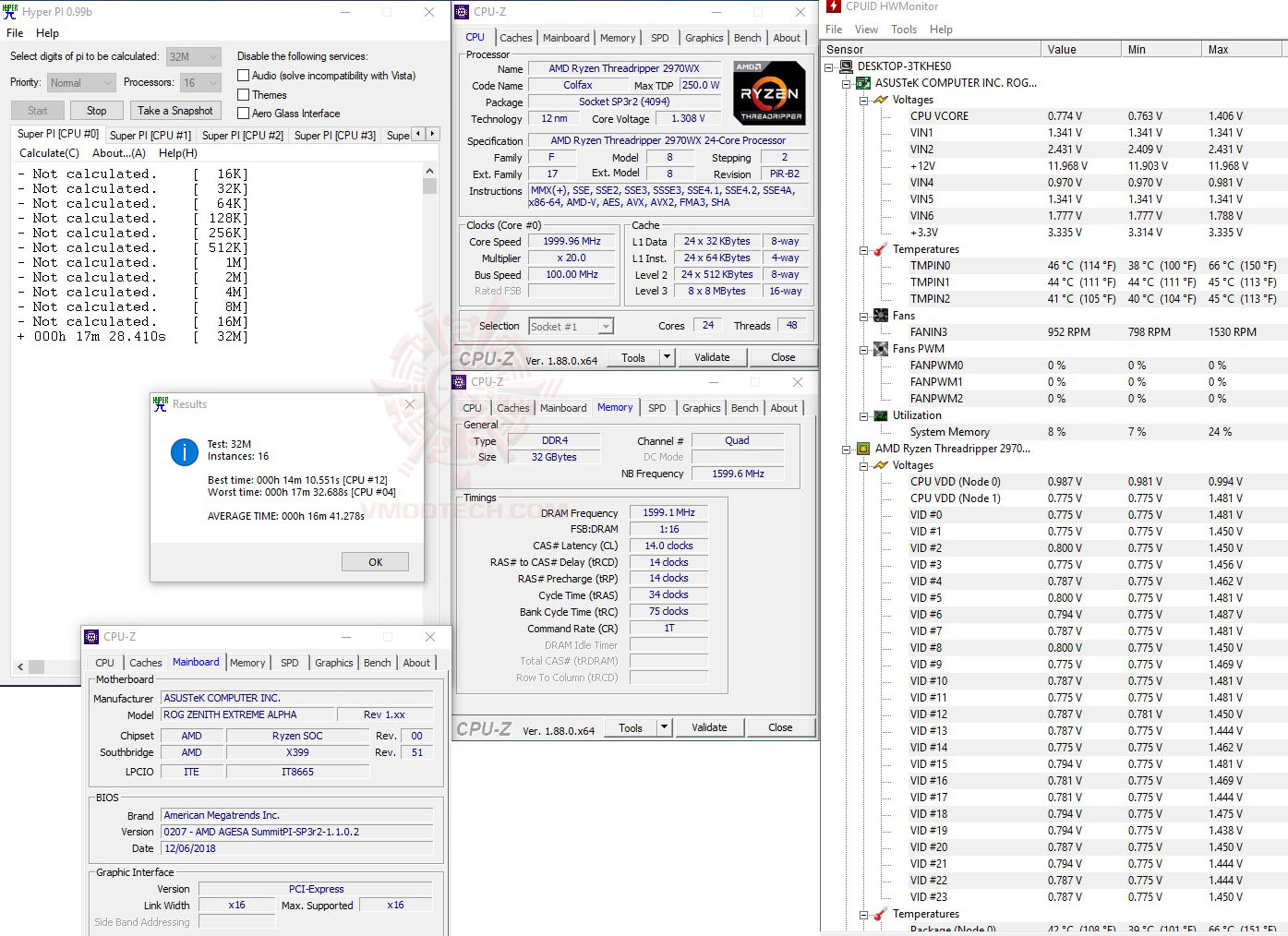Toggle the Aero Glass Interface checkbox

(x=244, y=113)
